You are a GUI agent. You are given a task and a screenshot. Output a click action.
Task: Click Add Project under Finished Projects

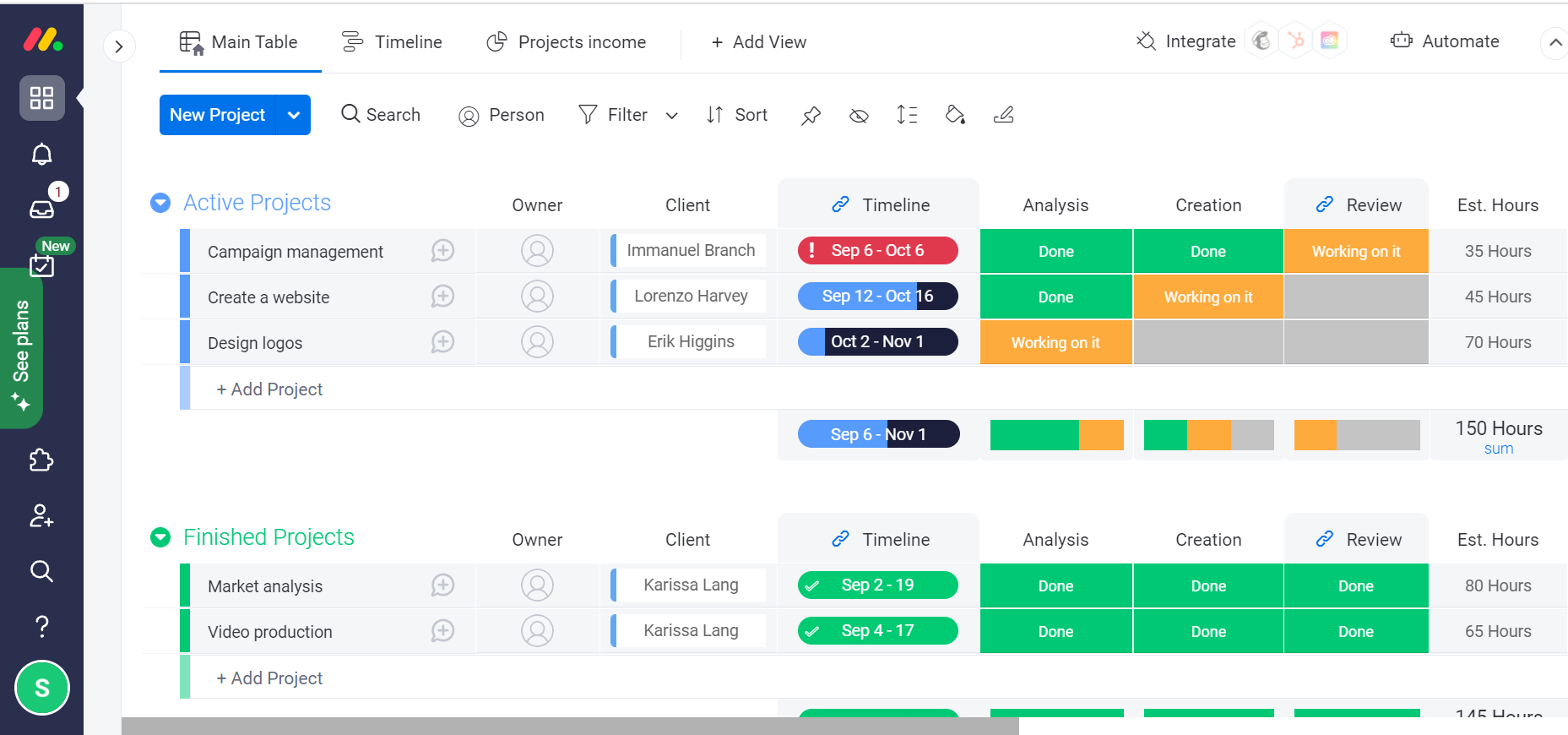(269, 678)
